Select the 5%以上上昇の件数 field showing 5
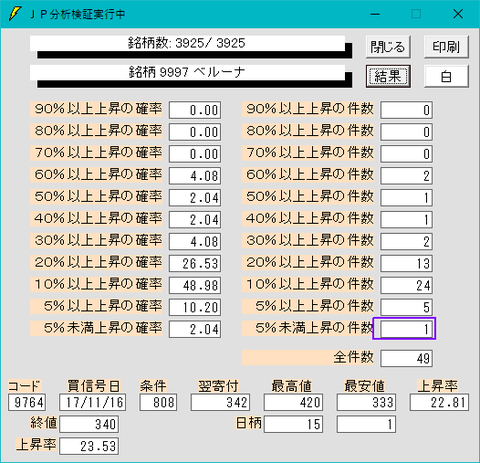480x463 pixels. point(407,307)
